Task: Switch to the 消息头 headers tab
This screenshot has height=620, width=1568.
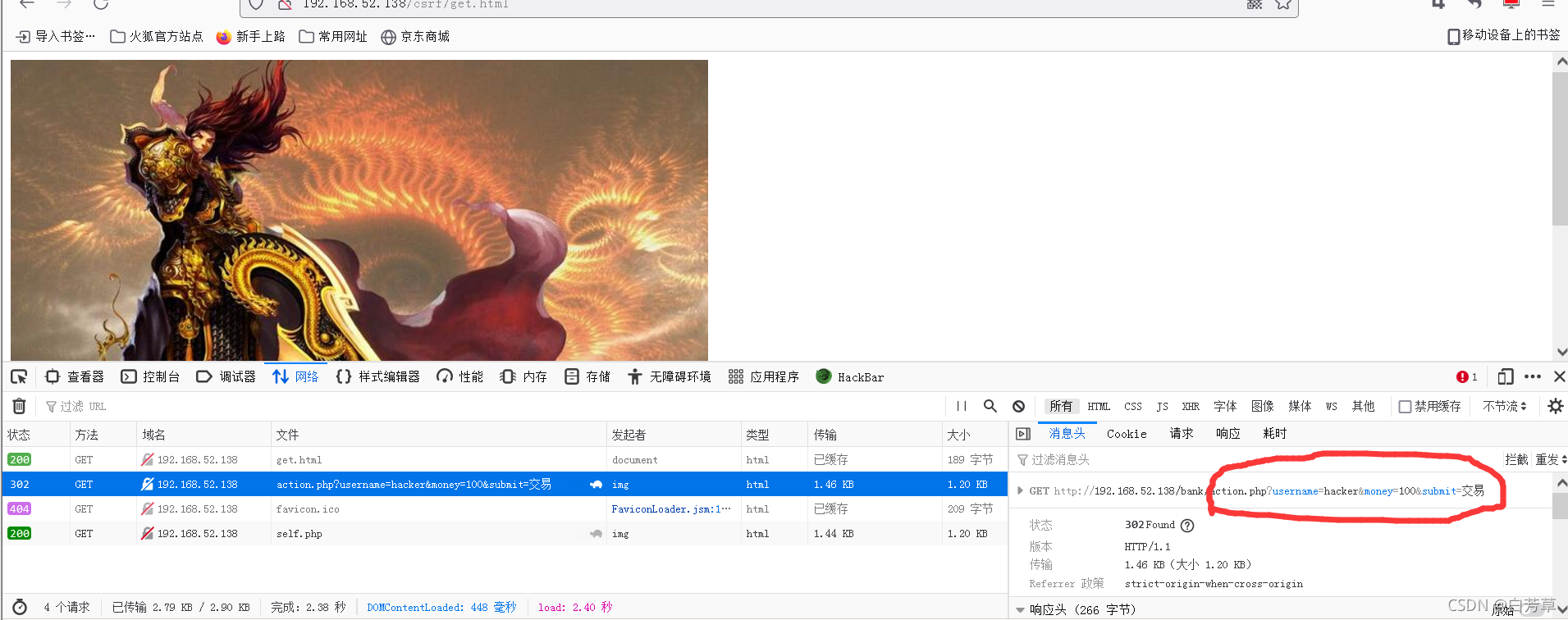Action: tap(1067, 434)
